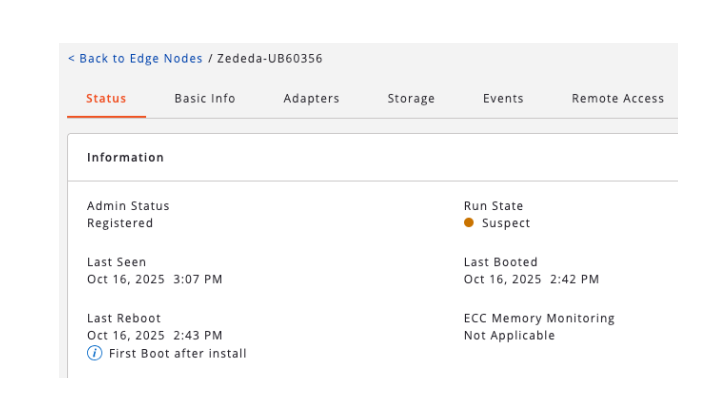
Task: Click the First Boot after install text
Action: coord(177,354)
